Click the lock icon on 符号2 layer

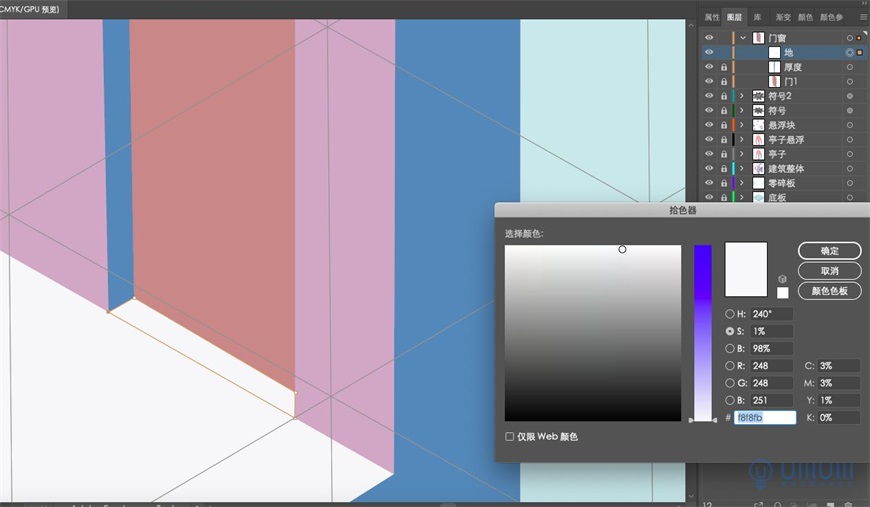722,96
